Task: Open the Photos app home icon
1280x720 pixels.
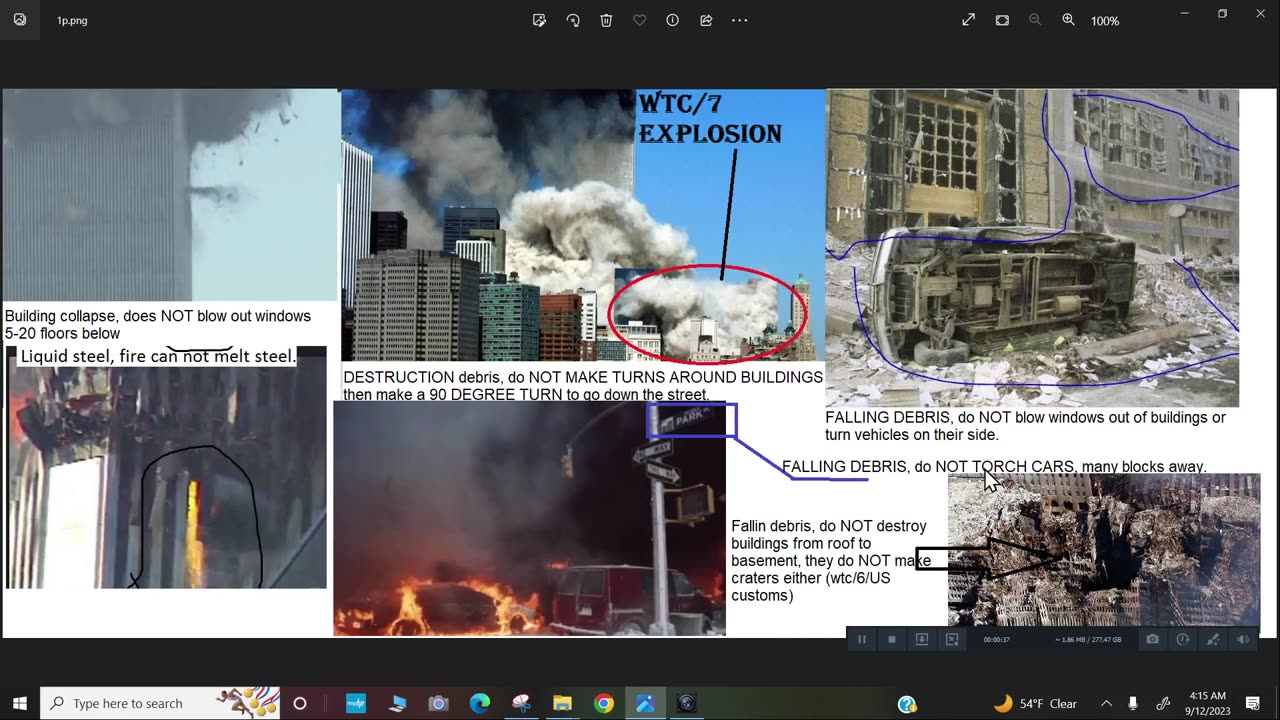Action: (20, 19)
